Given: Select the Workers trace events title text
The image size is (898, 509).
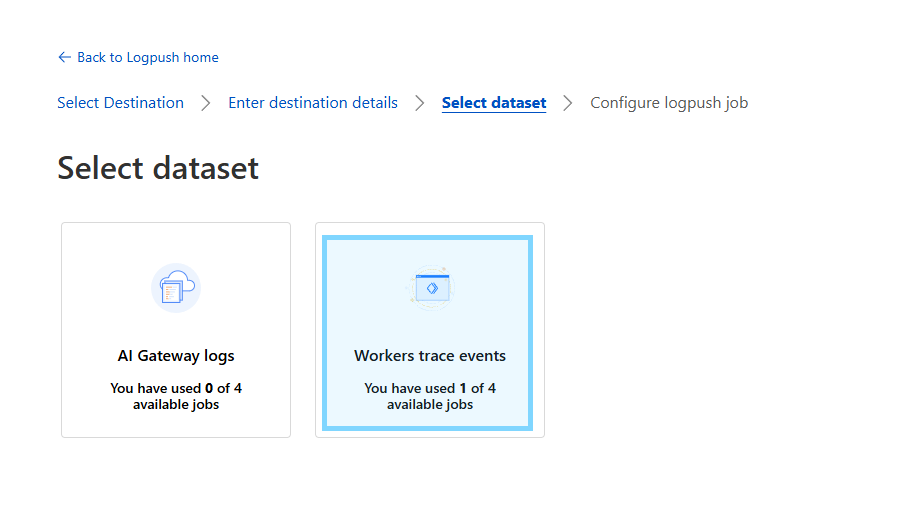Looking at the screenshot, I should (430, 356).
